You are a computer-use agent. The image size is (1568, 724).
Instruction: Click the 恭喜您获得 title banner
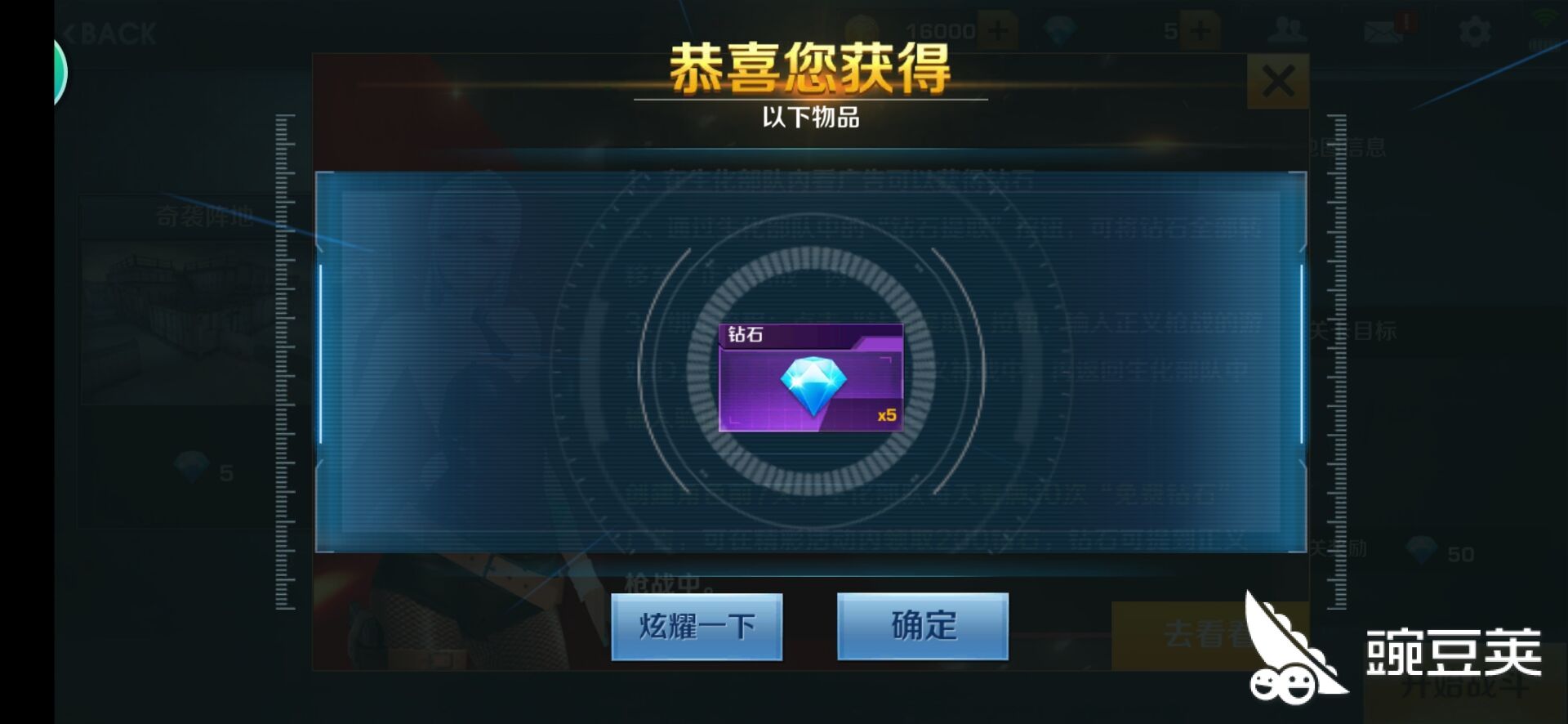click(x=810, y=69)
